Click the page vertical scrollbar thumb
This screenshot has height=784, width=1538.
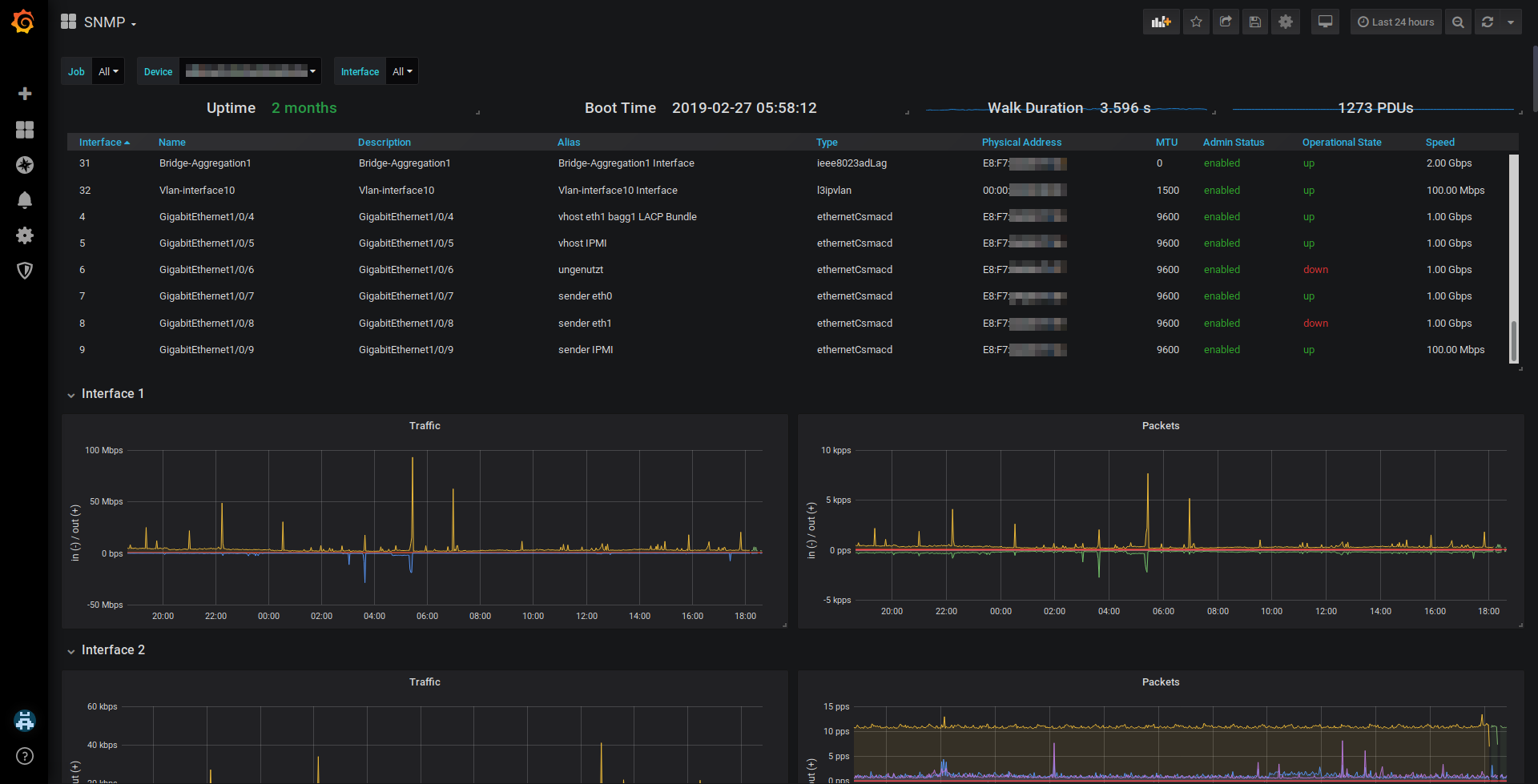pos(1535,78)
